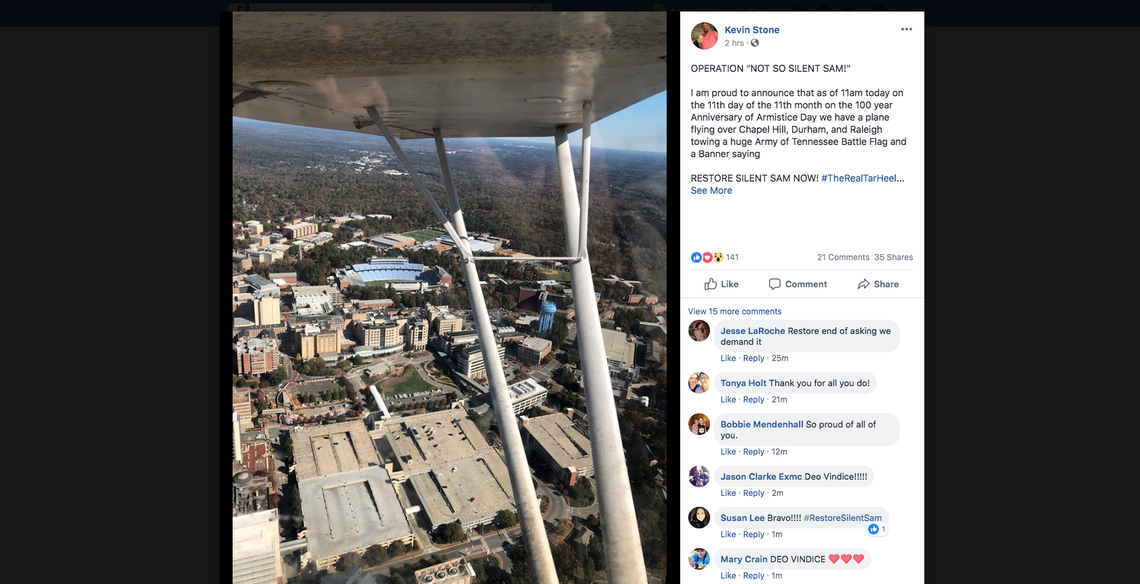Reply to Tonya Holt's comment

tap(753, 399)
